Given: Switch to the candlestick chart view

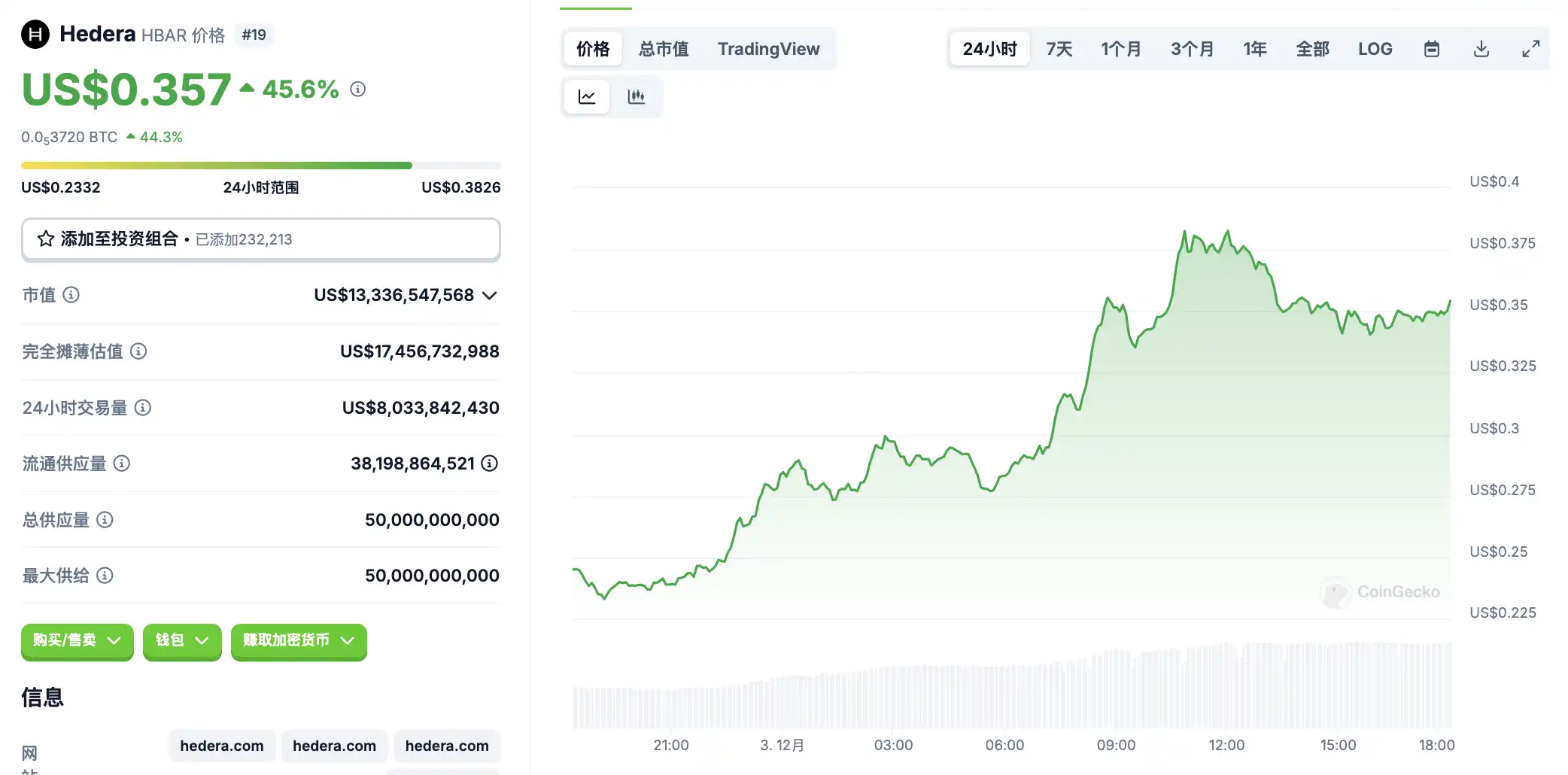Looking at the screenshot, I should 637,96.
